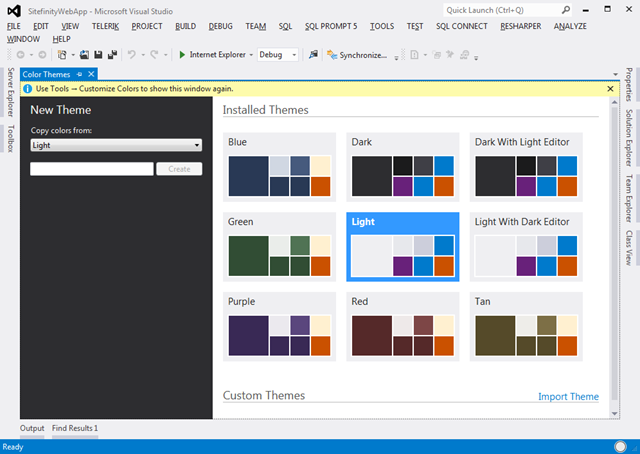640x454 pixels.
Task: Click the Open File folder icon
Action: tap(84, 55)
